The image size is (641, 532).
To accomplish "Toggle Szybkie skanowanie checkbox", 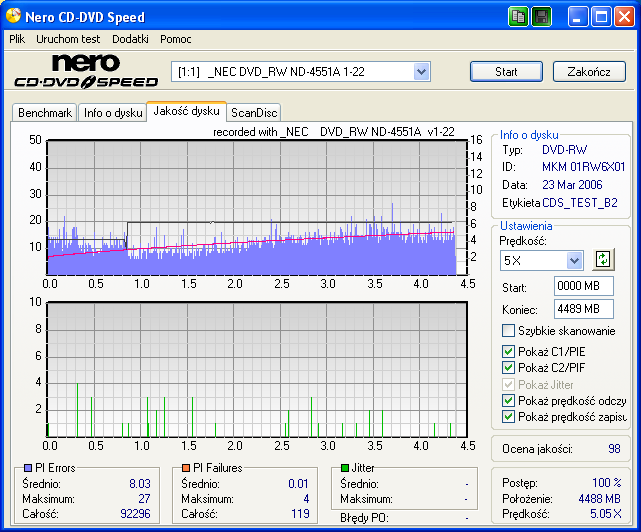I will [508, 330].
